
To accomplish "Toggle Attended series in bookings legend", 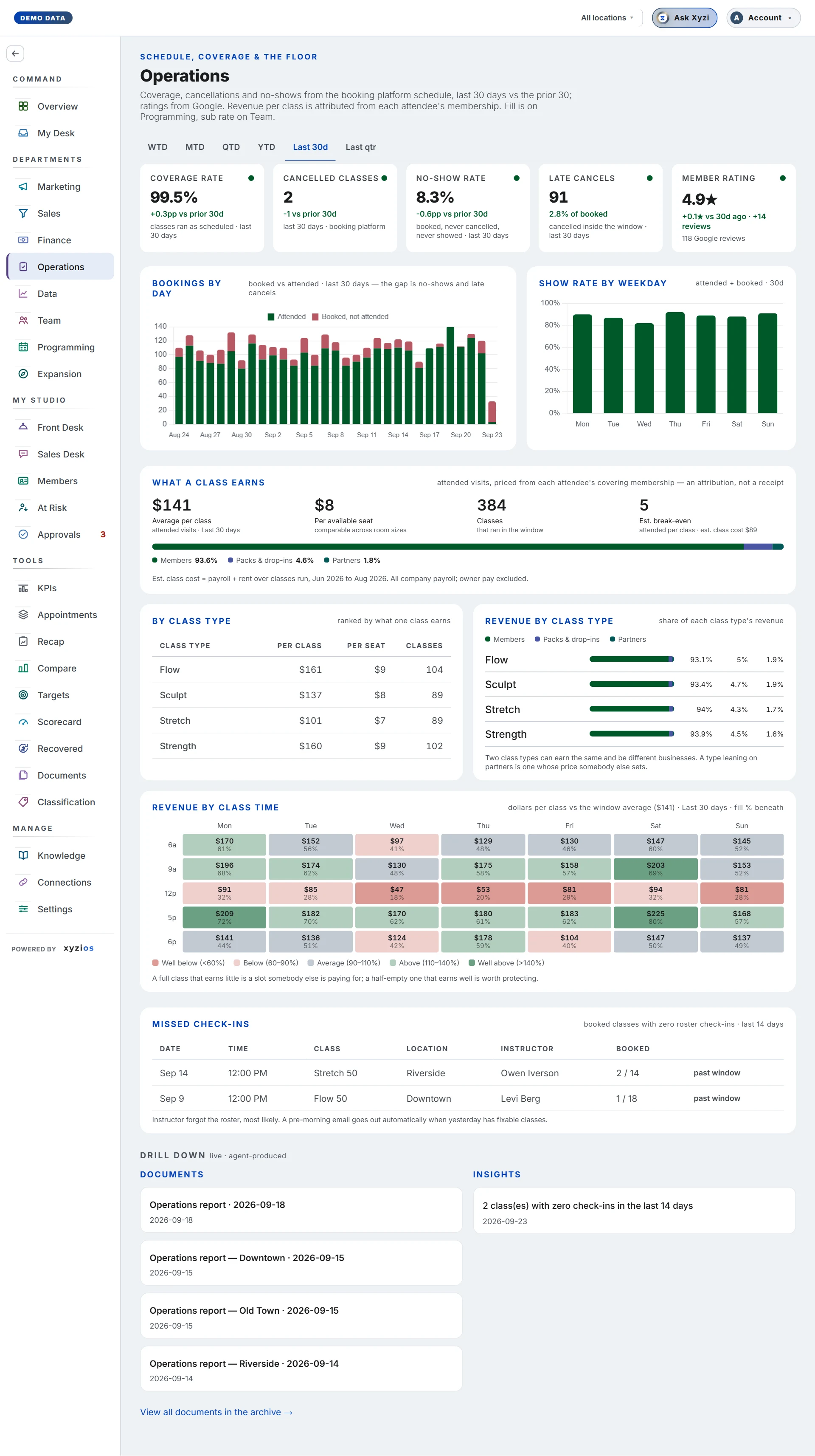I will click(287, 316).
